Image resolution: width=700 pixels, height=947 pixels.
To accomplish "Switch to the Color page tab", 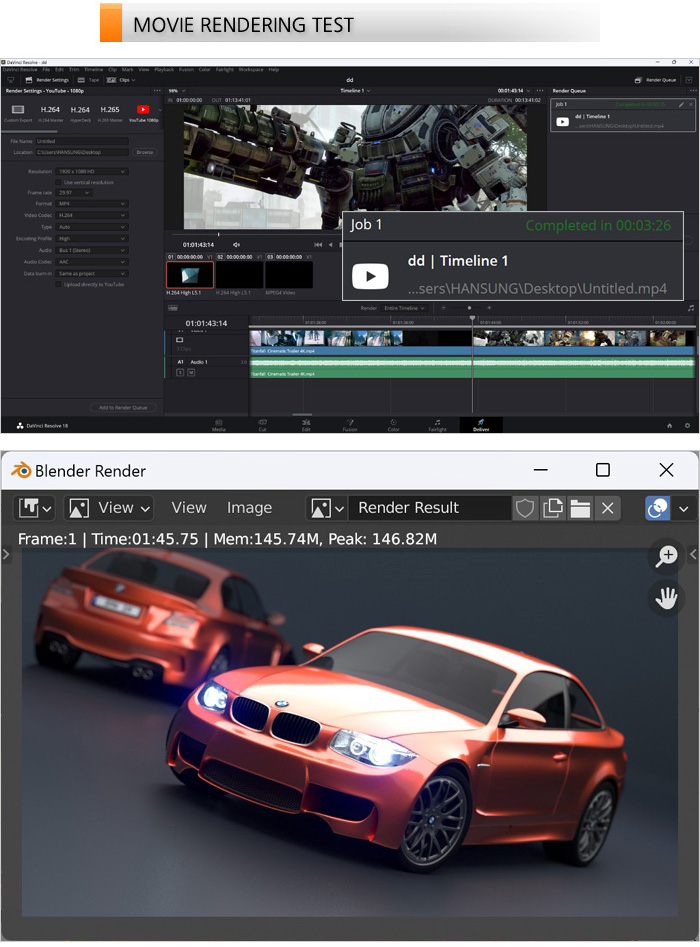I will [393, 425].
